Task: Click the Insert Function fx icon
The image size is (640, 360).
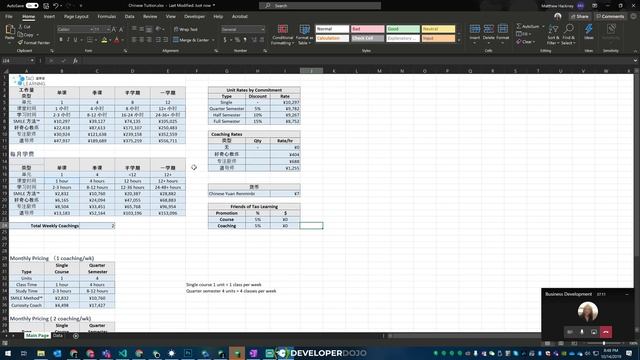Action: pyautogui.click(x=75, y=61)
